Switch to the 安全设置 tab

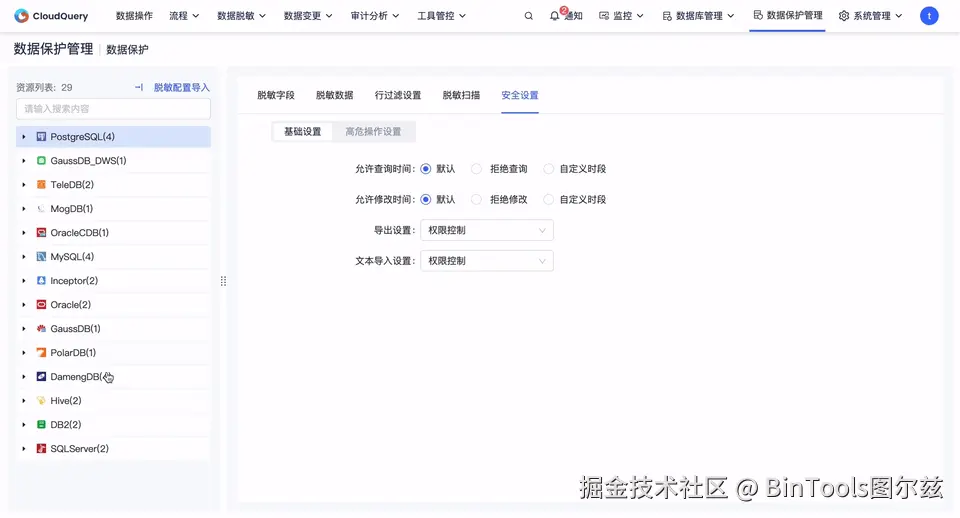[520, 96]
